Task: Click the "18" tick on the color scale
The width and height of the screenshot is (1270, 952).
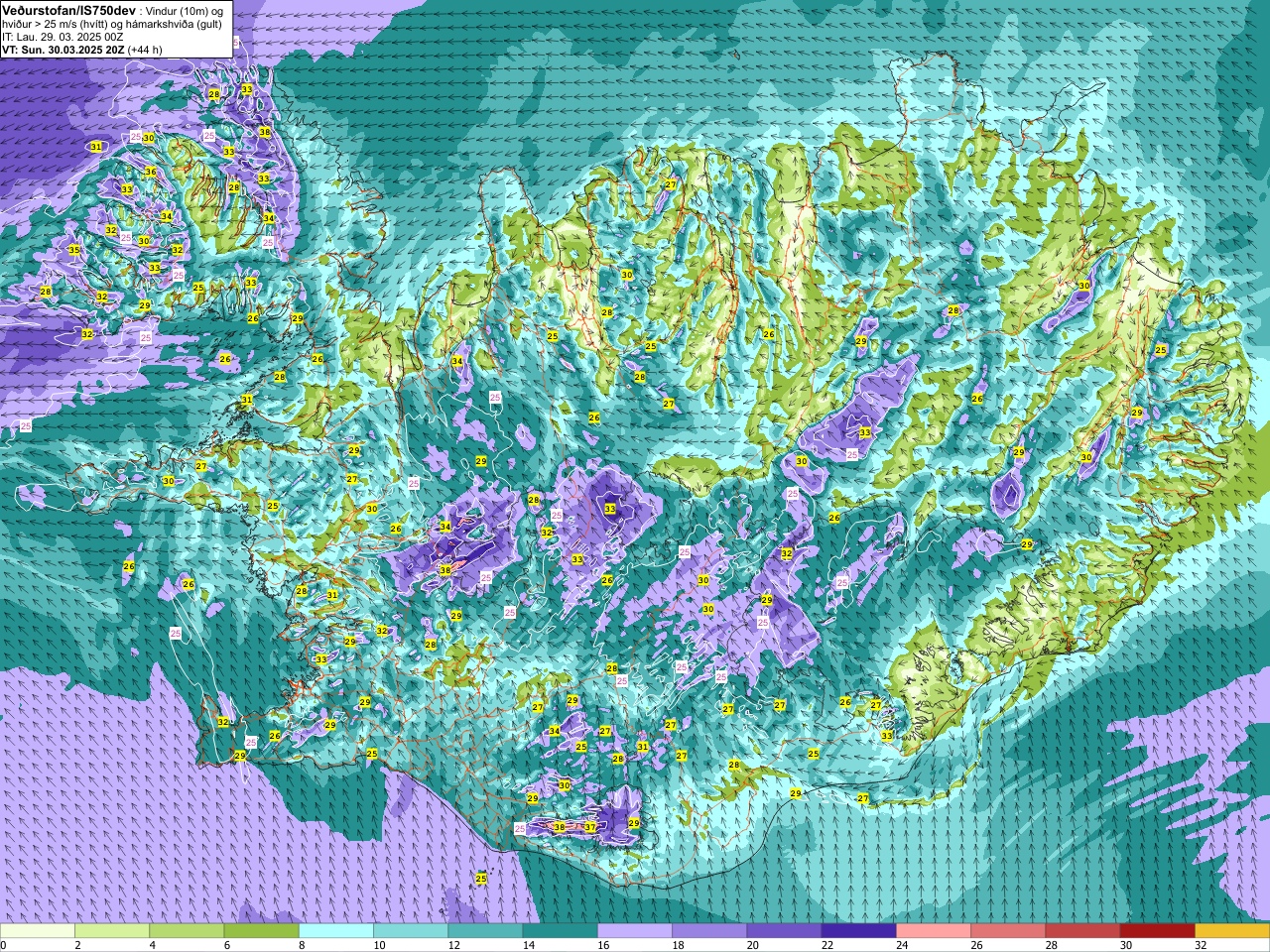Action: coord(678,945)
